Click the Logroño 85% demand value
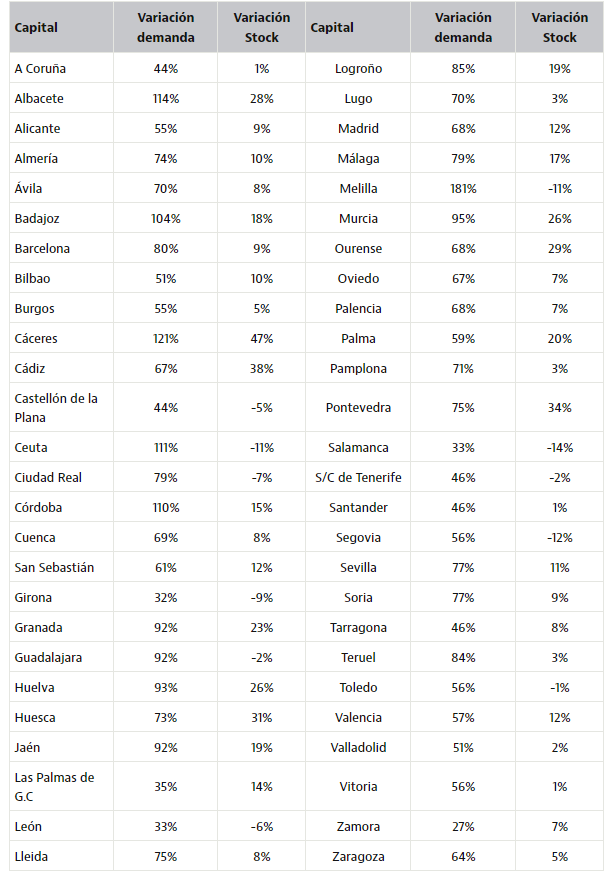The width and height of the screenshot is (614, 872). point(463,68)
